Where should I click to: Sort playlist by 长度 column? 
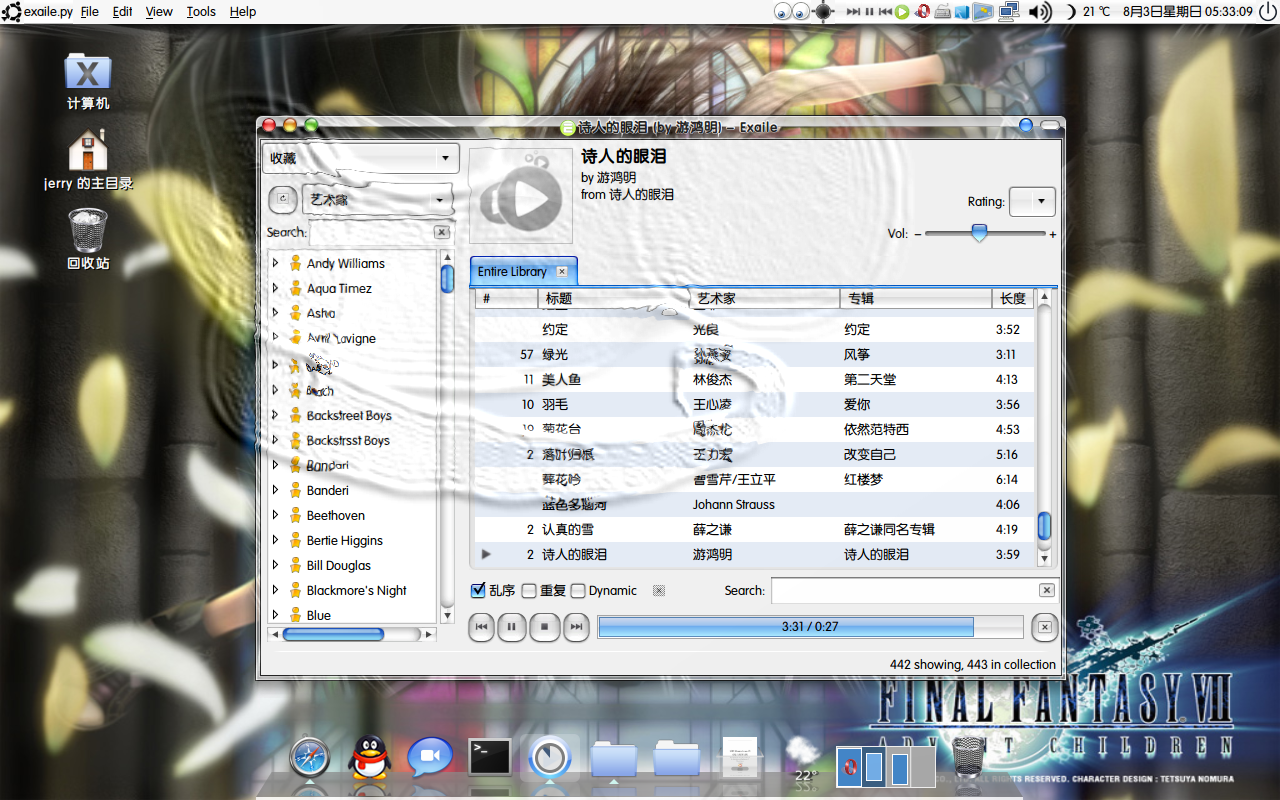point(1013,298)
